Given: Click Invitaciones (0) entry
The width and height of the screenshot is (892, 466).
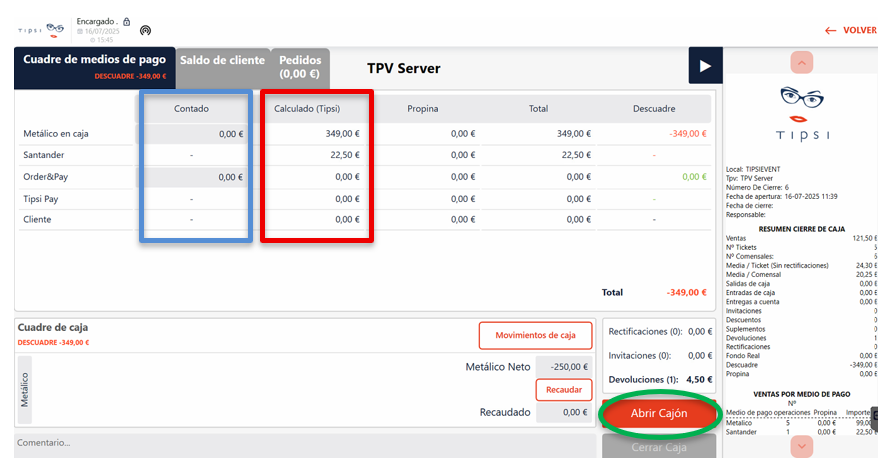Looking at the screenshot, I should (660, 356).
